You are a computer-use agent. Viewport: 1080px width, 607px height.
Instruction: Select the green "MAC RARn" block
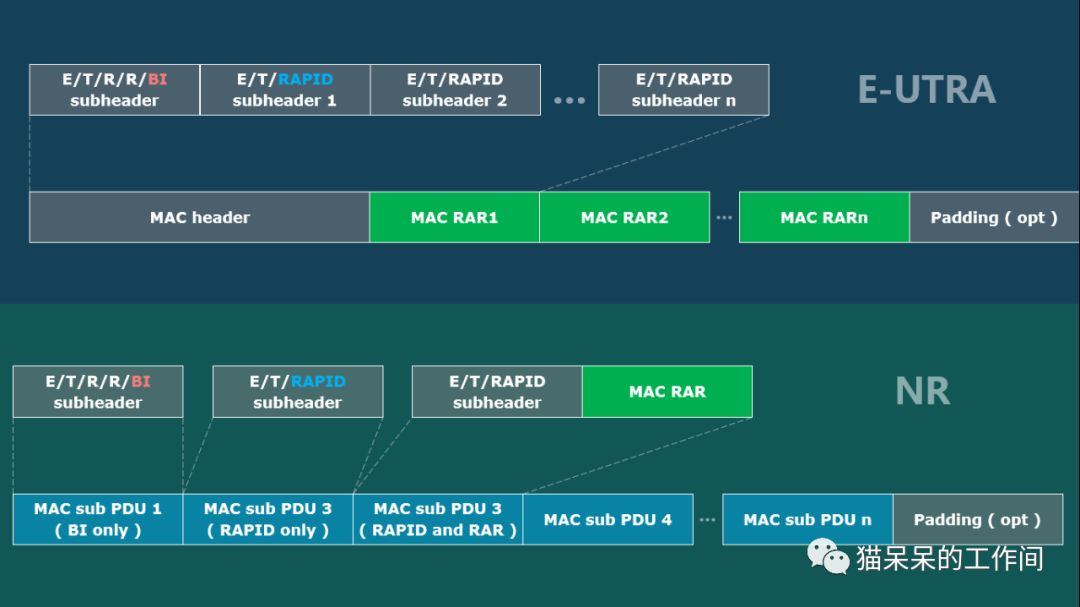pyautogui.click(x=824, y=217)
